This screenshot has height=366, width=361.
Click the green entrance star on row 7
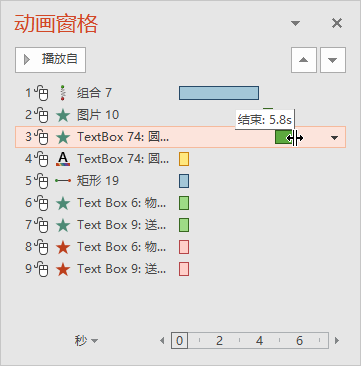pos(63,225)
